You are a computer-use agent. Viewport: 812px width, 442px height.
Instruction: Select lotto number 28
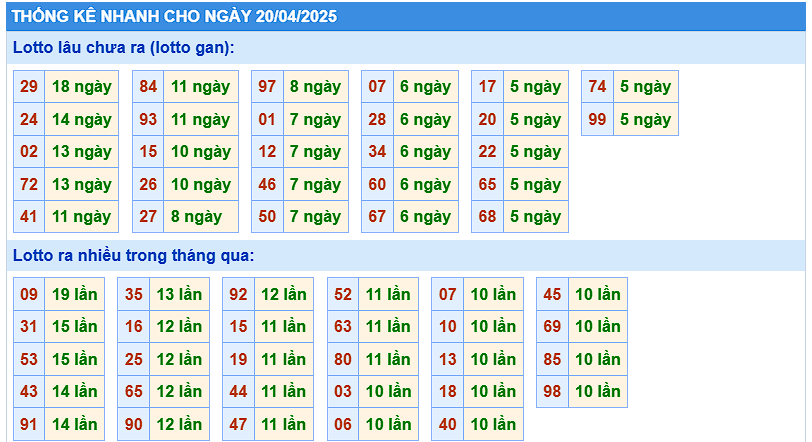378,120
